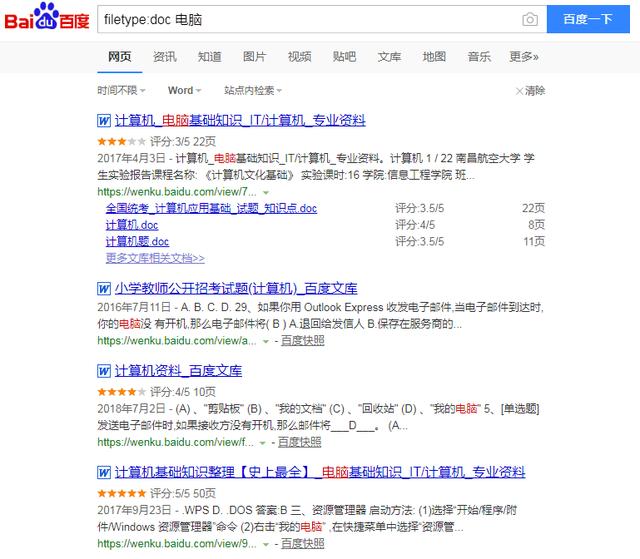Open camera image search icon
The height and width of the screenshot is (559, 640).
click(x=530, y=19)
